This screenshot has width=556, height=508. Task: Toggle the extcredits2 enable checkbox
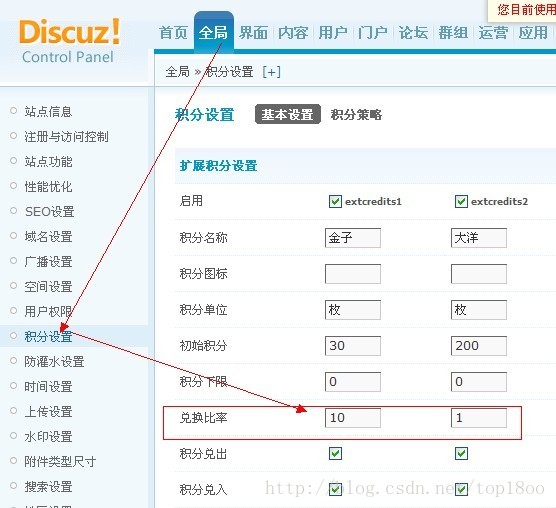[x=461, y=201]
